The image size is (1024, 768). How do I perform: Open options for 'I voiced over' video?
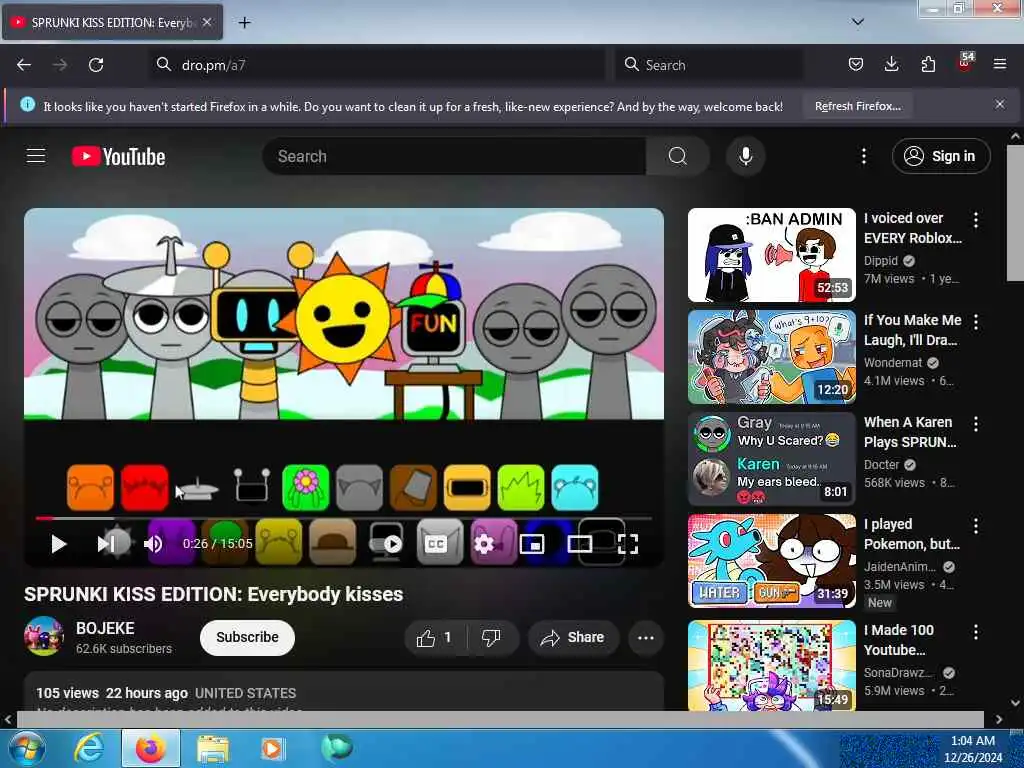[x=976, y=220]
